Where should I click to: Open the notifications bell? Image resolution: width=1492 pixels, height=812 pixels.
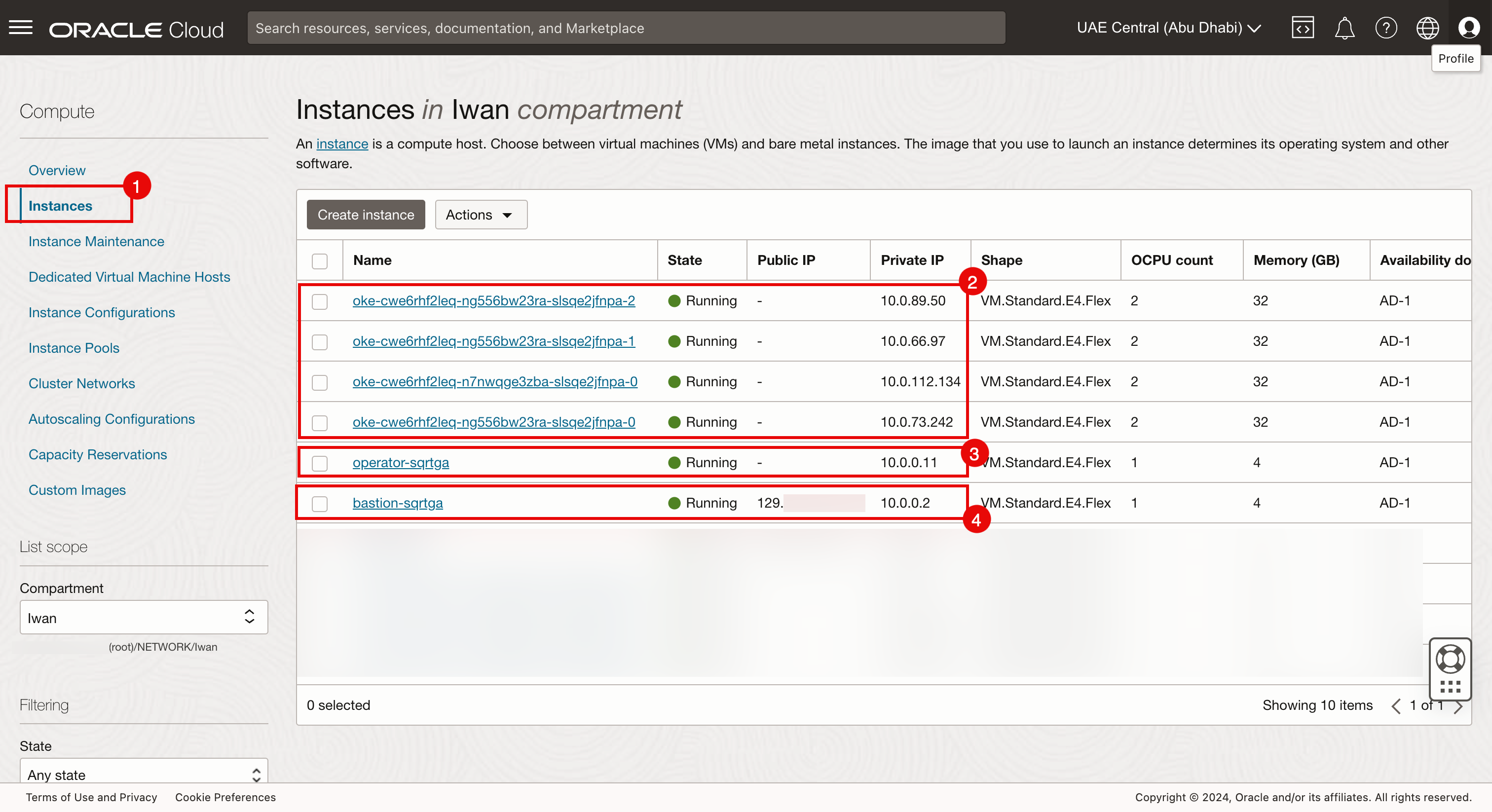(x=1344, y=27)
